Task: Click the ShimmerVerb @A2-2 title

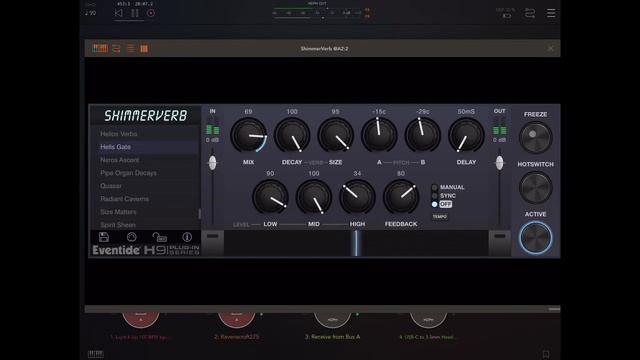Action: [324, 49]
